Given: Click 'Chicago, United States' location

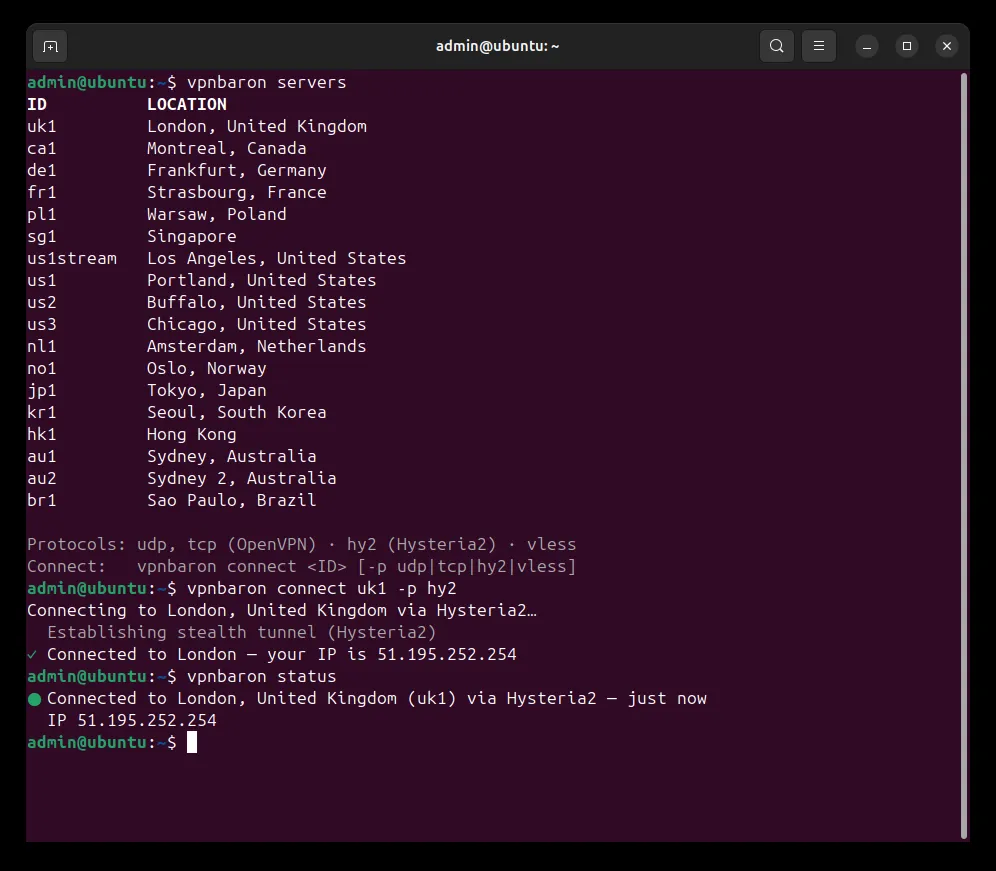Looking at the screenshot, I should pyautogui.click(x=257, y=325).
